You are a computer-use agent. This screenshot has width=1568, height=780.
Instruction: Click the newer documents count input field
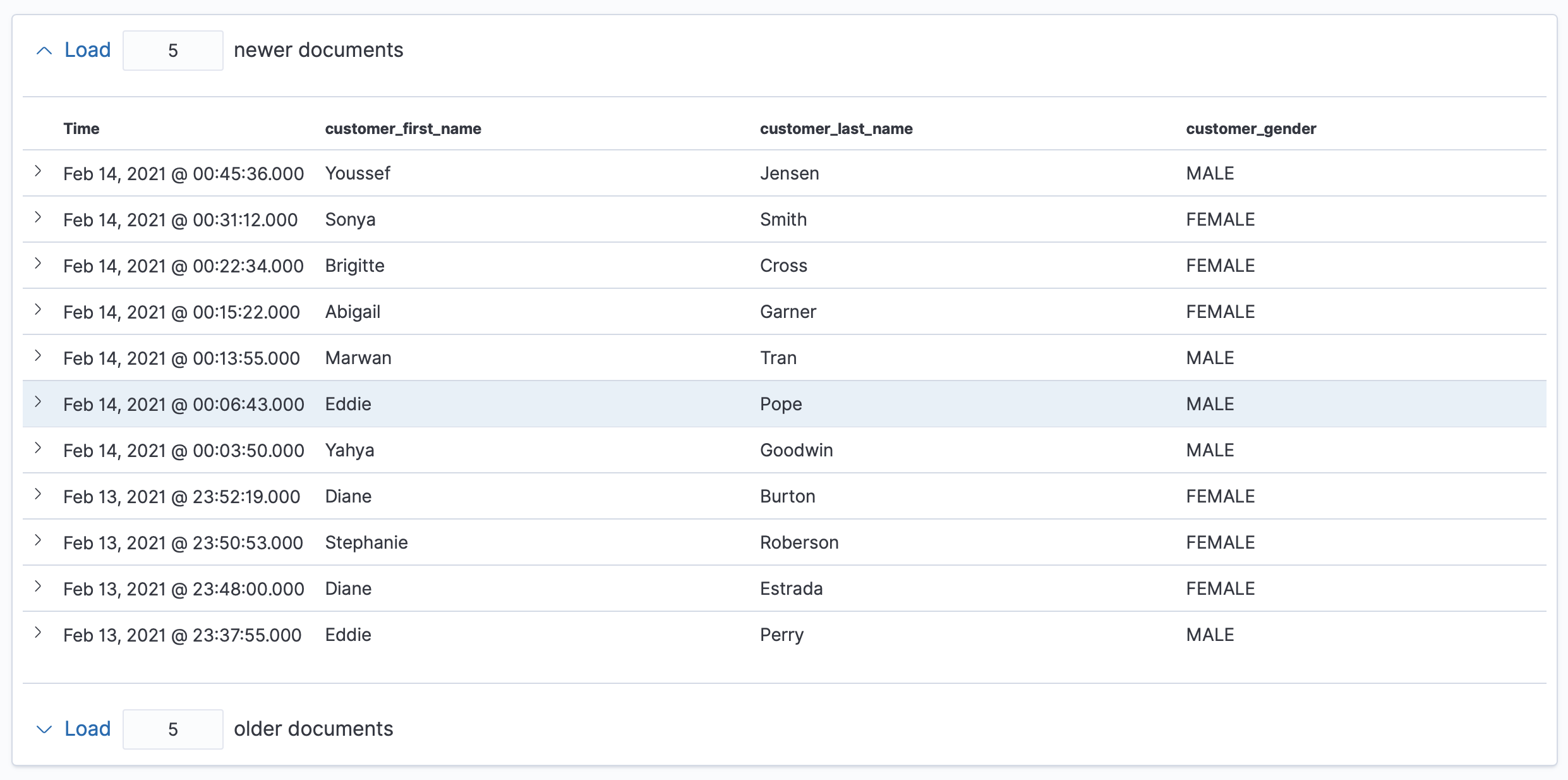point(172,50)
